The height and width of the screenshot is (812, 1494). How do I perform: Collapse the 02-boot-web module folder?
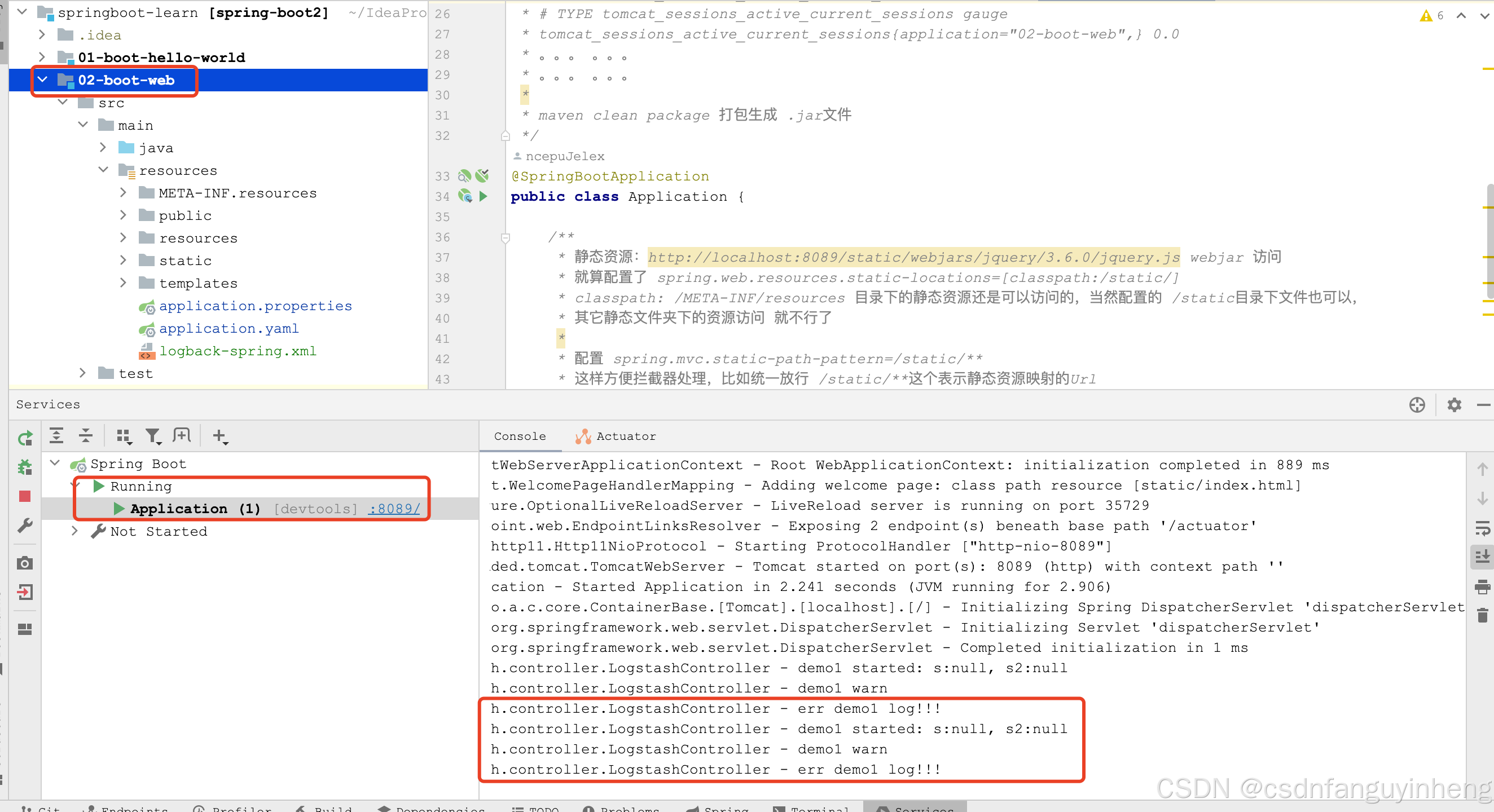[x=43, y=80]
